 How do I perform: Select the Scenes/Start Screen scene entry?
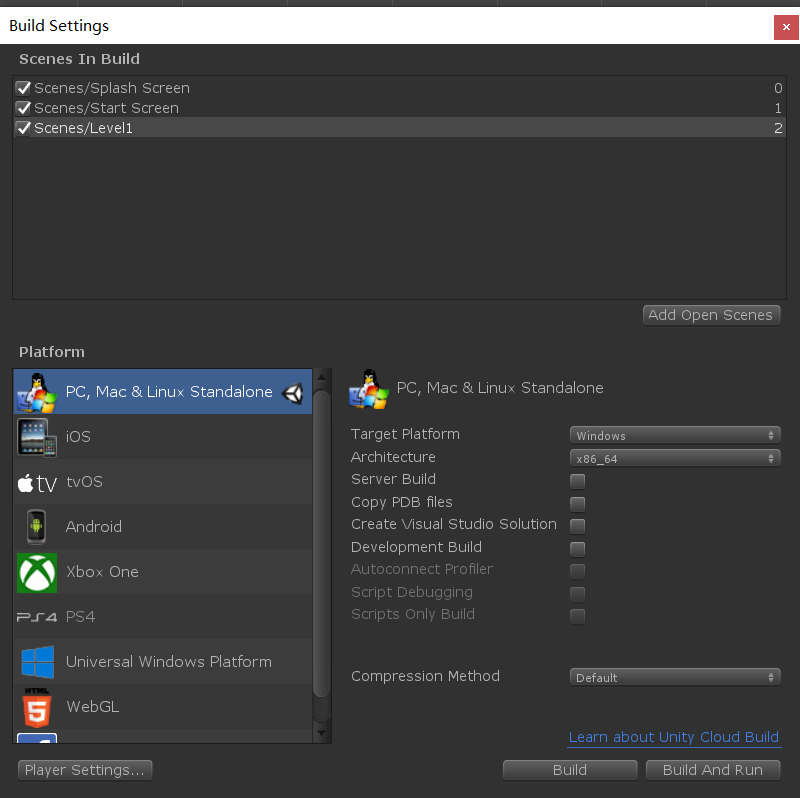point(399,108)
